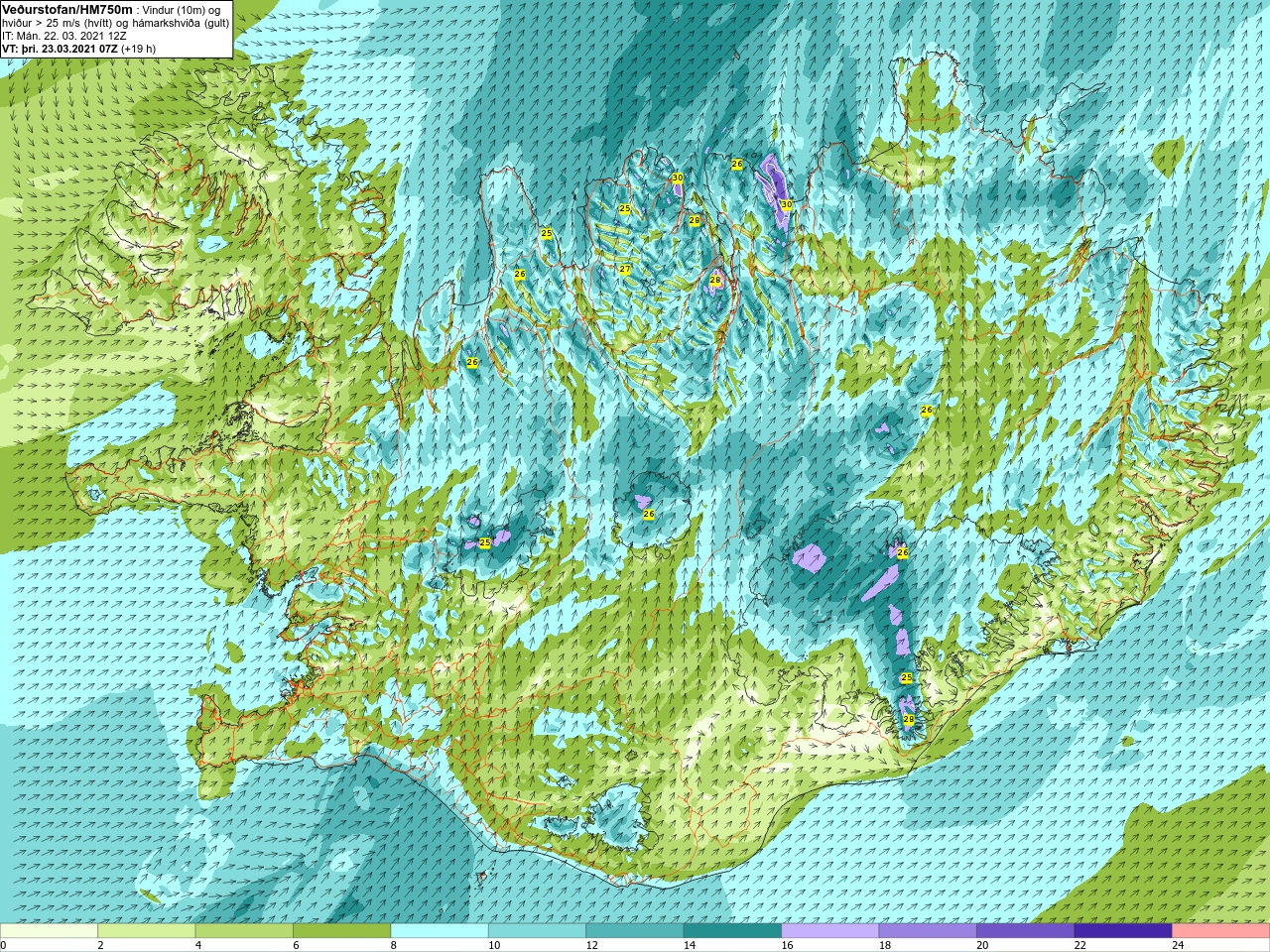Screen dimensions: 1270x952
Task: Click the teal 12–14 m/s legend swatch
Action: tap(635, 931)
